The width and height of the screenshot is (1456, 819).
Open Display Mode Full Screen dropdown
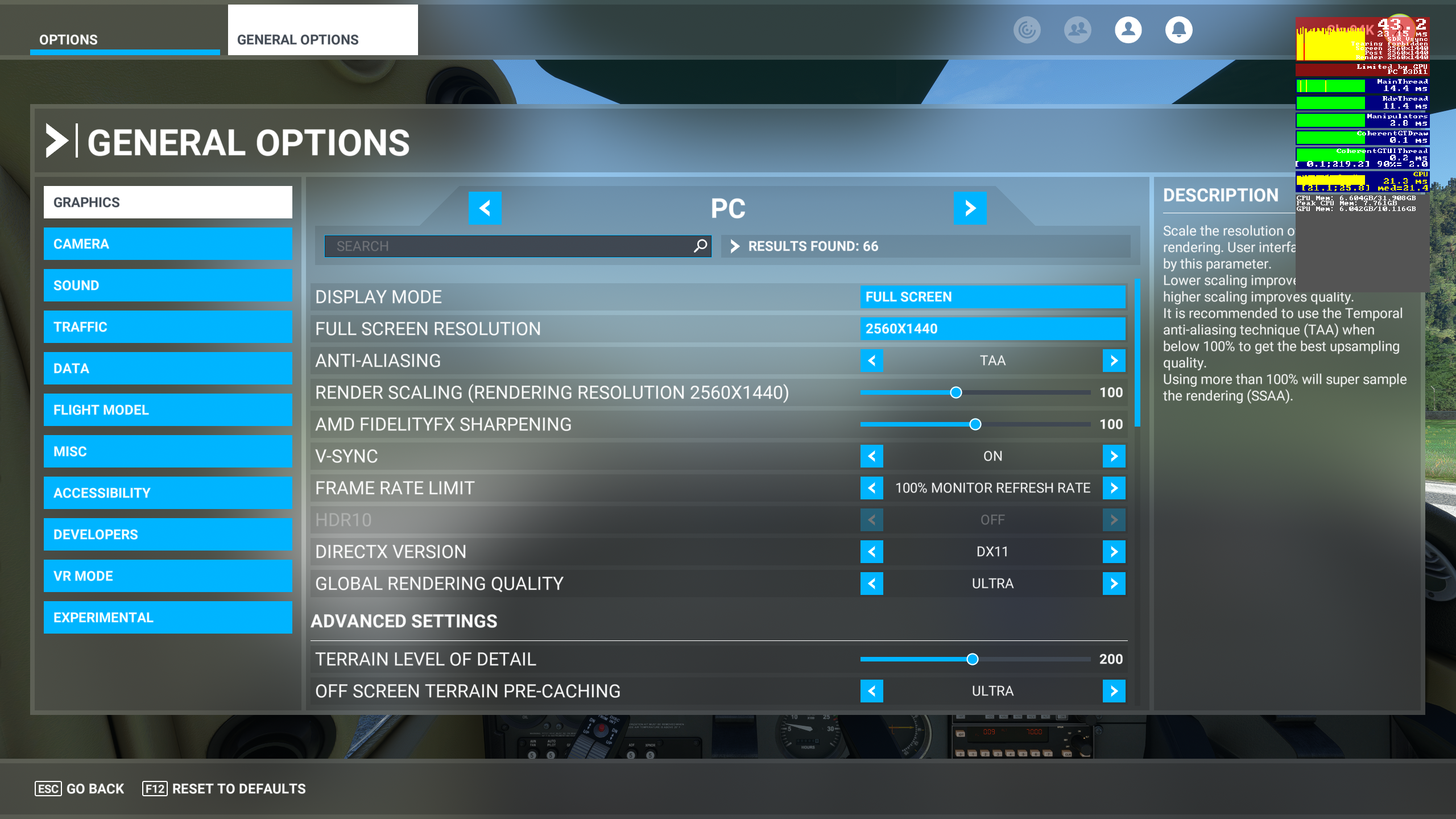click(x=992, y=297)
